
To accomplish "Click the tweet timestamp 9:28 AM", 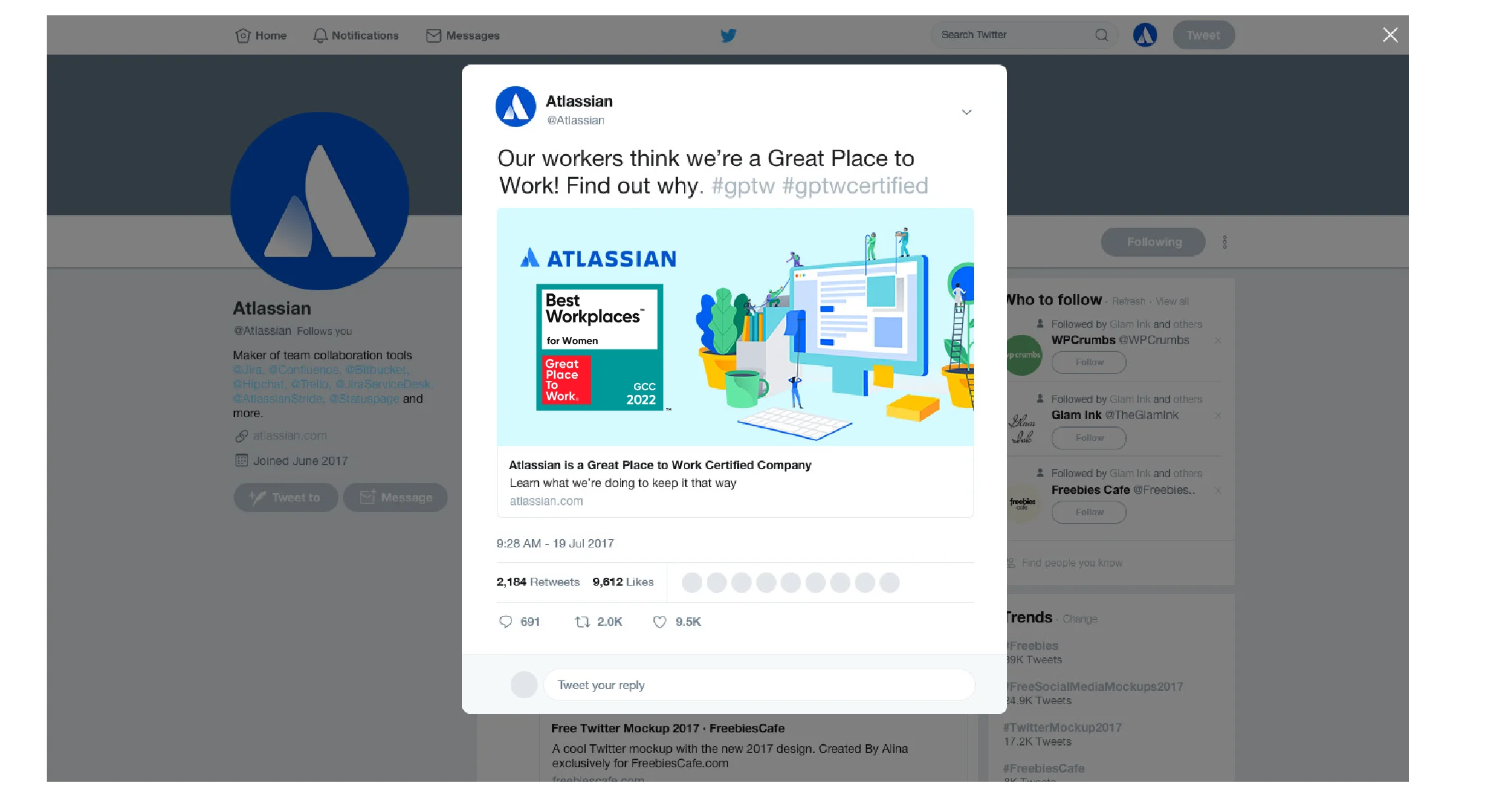I will [555, 544].
